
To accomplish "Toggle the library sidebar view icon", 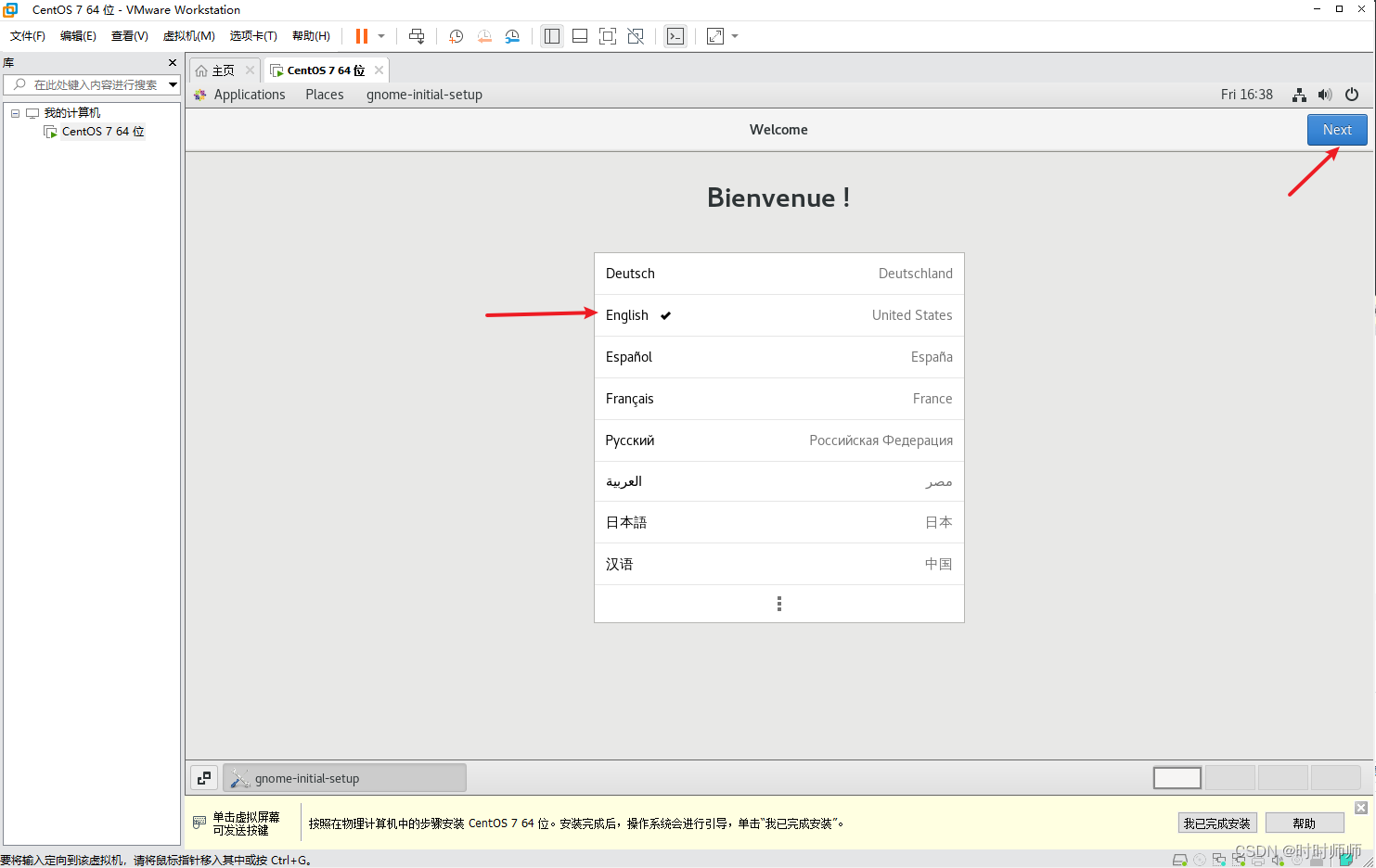I will 552,36.
